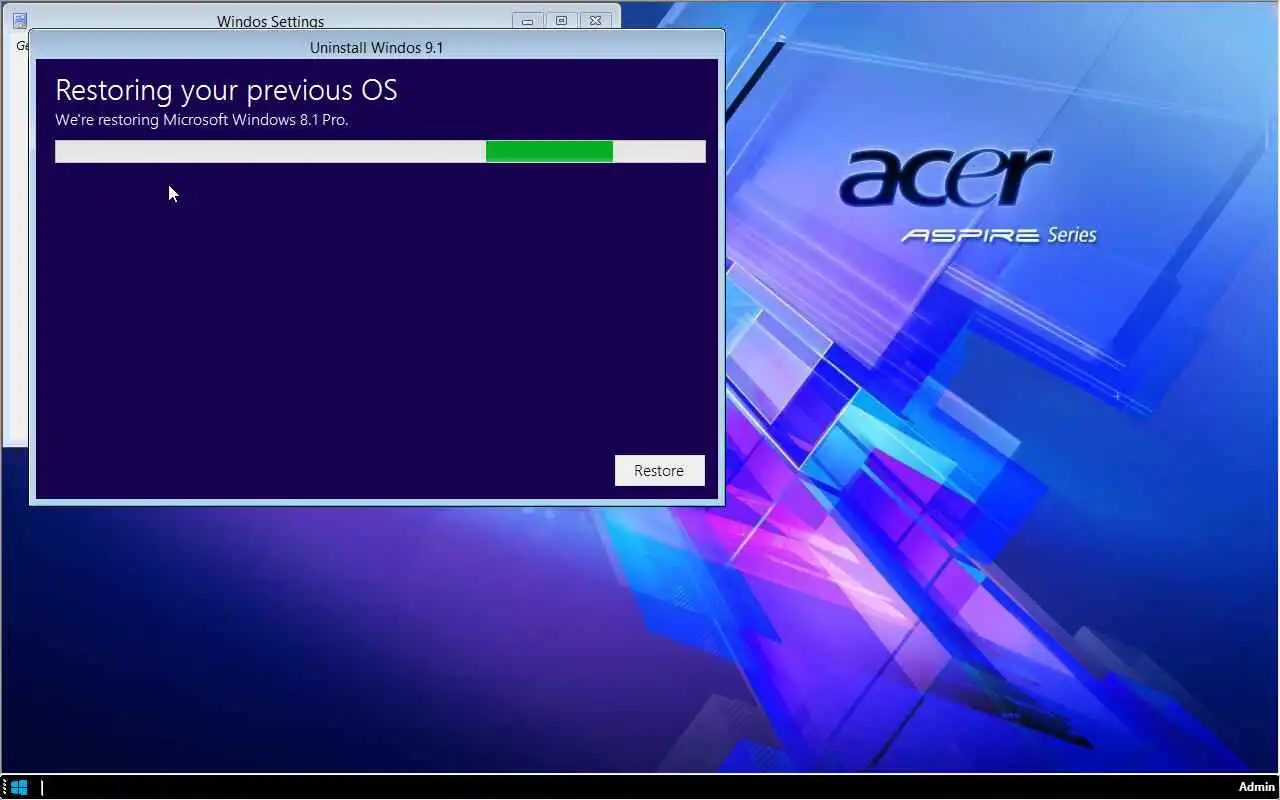Image resolution: width=1280 pixels, height=800 pixels.
Task: Open the Start menu Windows logo
Action: pos(19,787)
